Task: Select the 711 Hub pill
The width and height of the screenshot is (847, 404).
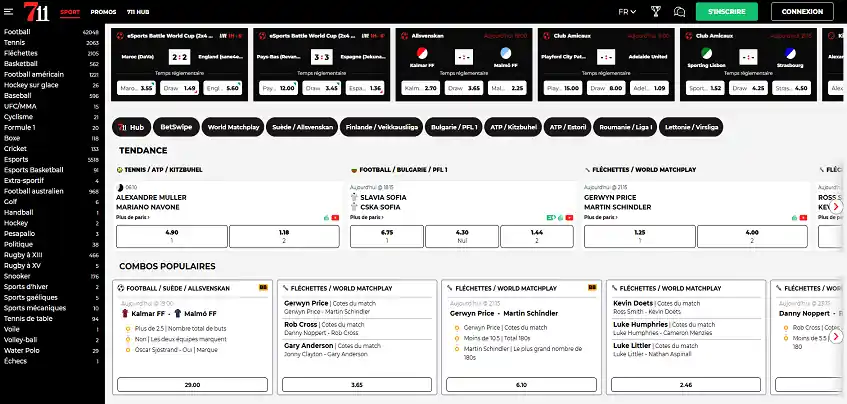Action: 131,127
